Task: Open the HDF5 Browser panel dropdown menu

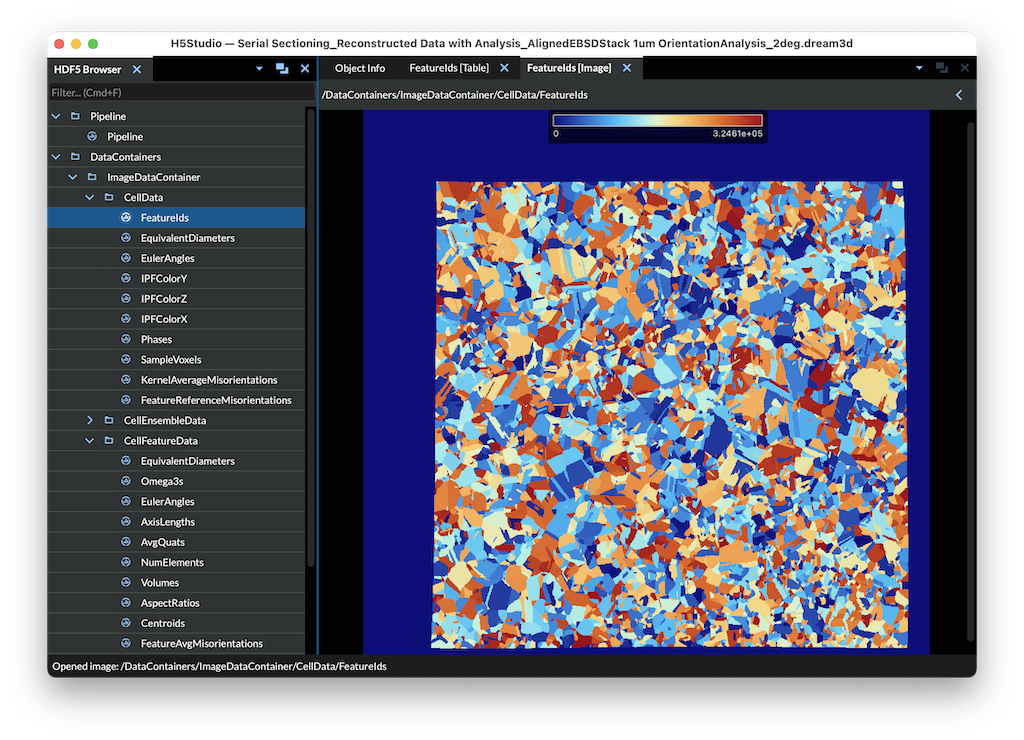Action: (x=259, y=69)
